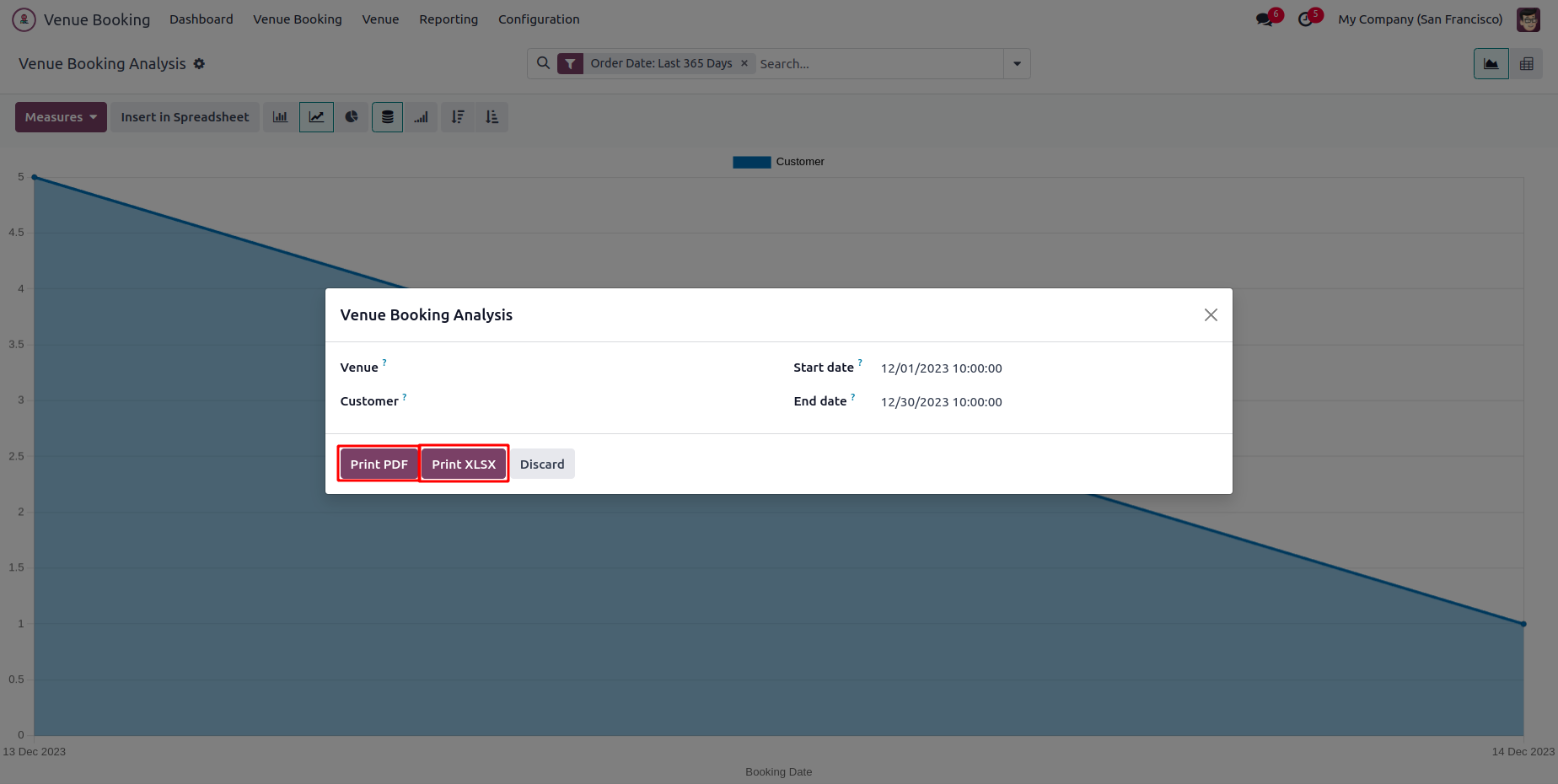
Task: Click the 14 Dec 2023 data point
Action: pos(1523,624)
